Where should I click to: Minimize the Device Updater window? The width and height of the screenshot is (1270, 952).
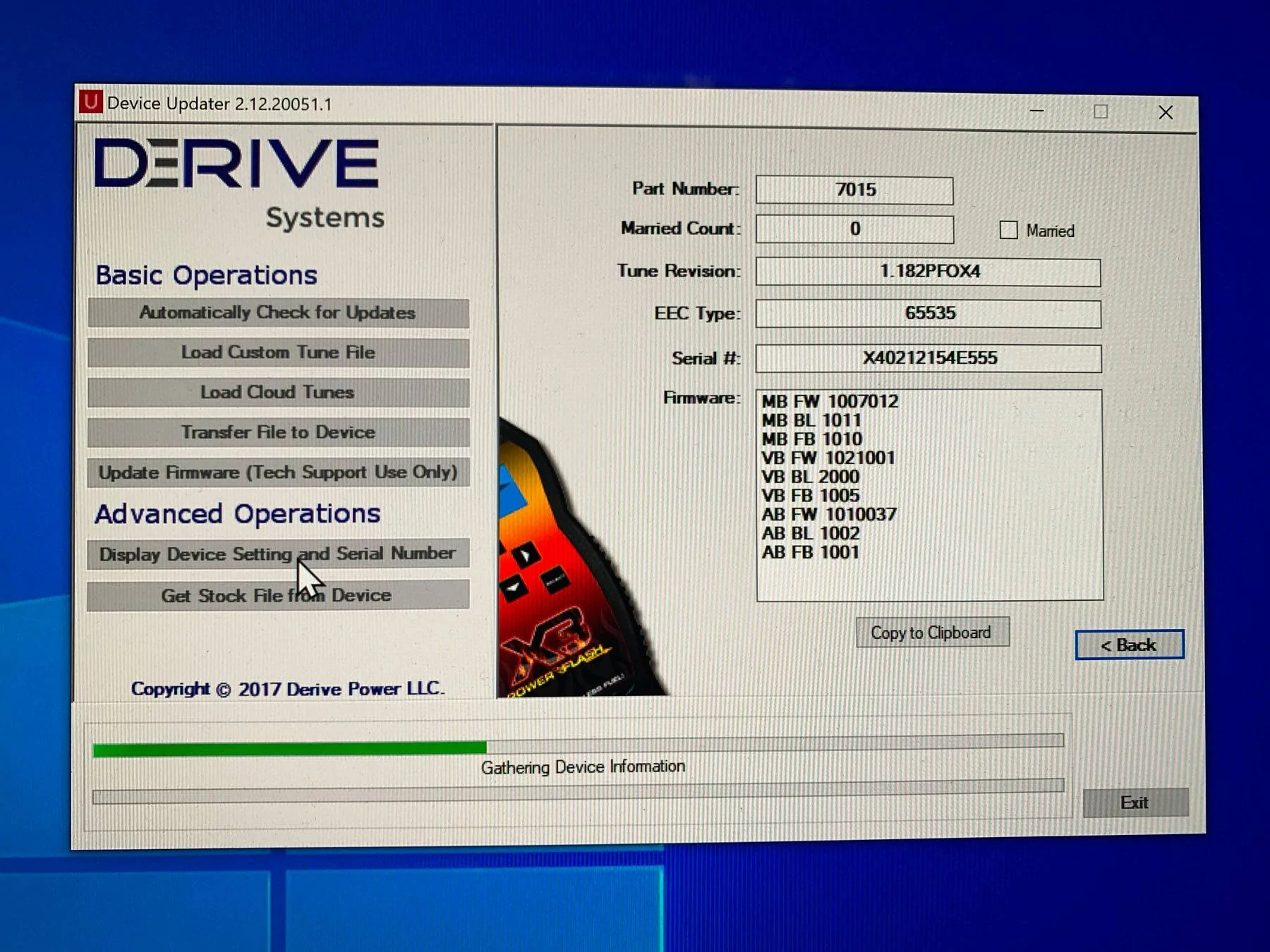(x=1036, y=111)
